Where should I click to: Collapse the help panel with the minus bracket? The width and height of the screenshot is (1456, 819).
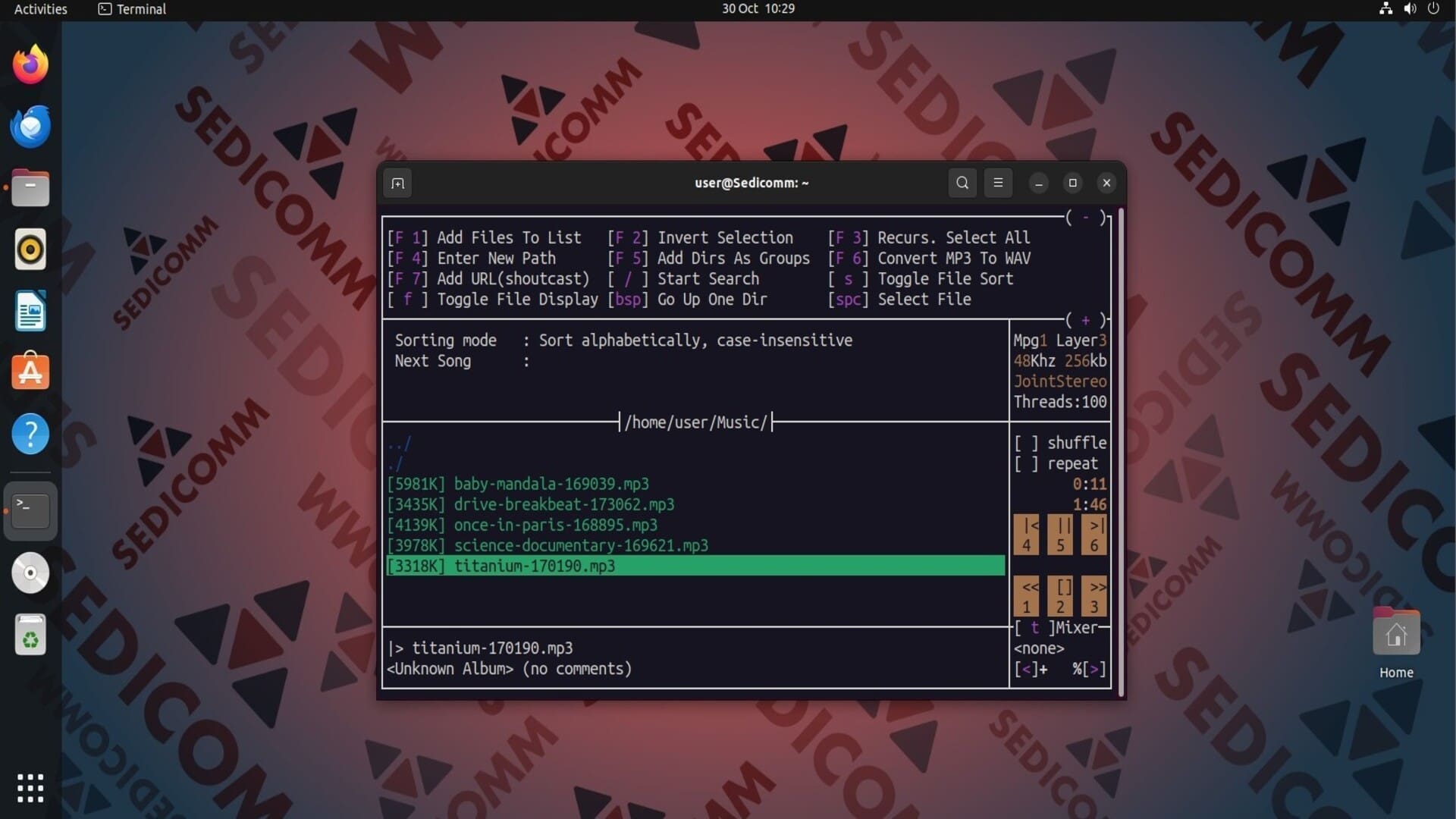[x=1086, y=218]
